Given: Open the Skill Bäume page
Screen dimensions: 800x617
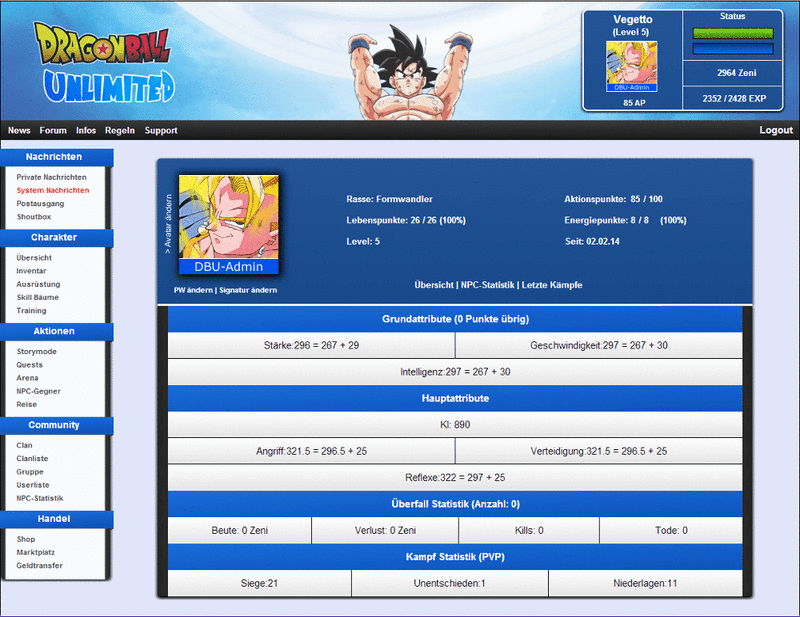Looking at the screenshot, I should 37,297.
